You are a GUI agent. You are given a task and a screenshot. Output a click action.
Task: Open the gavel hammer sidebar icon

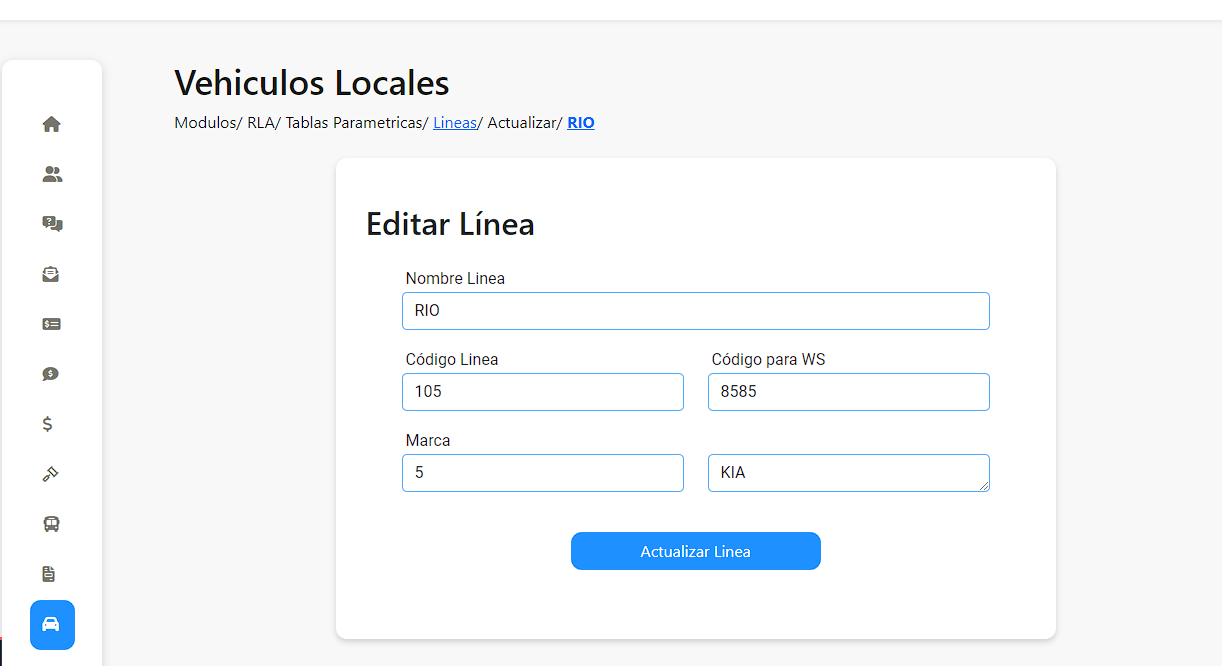(x=51, y=474)
